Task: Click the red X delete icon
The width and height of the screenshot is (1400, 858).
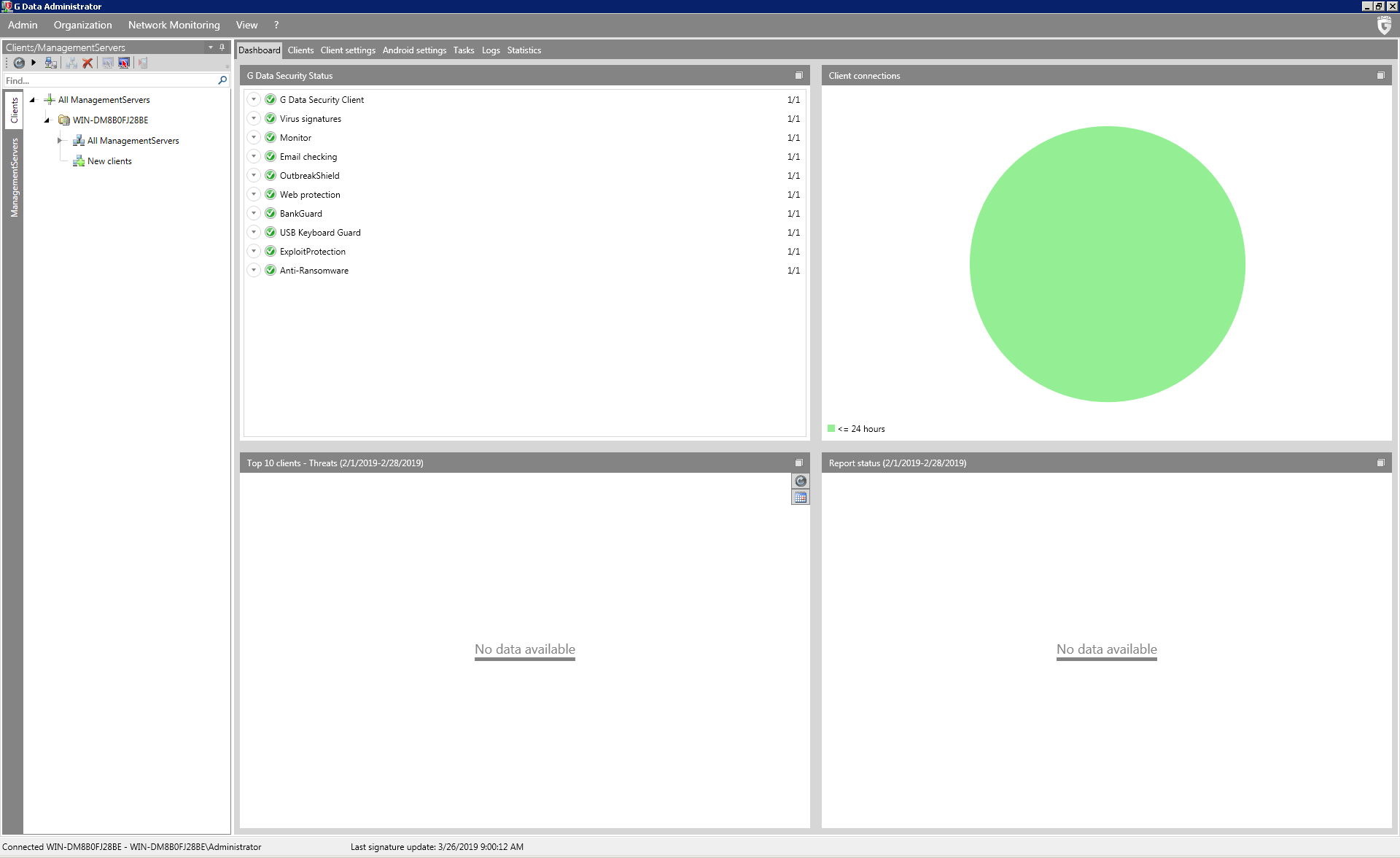Action: coord(87,63)
